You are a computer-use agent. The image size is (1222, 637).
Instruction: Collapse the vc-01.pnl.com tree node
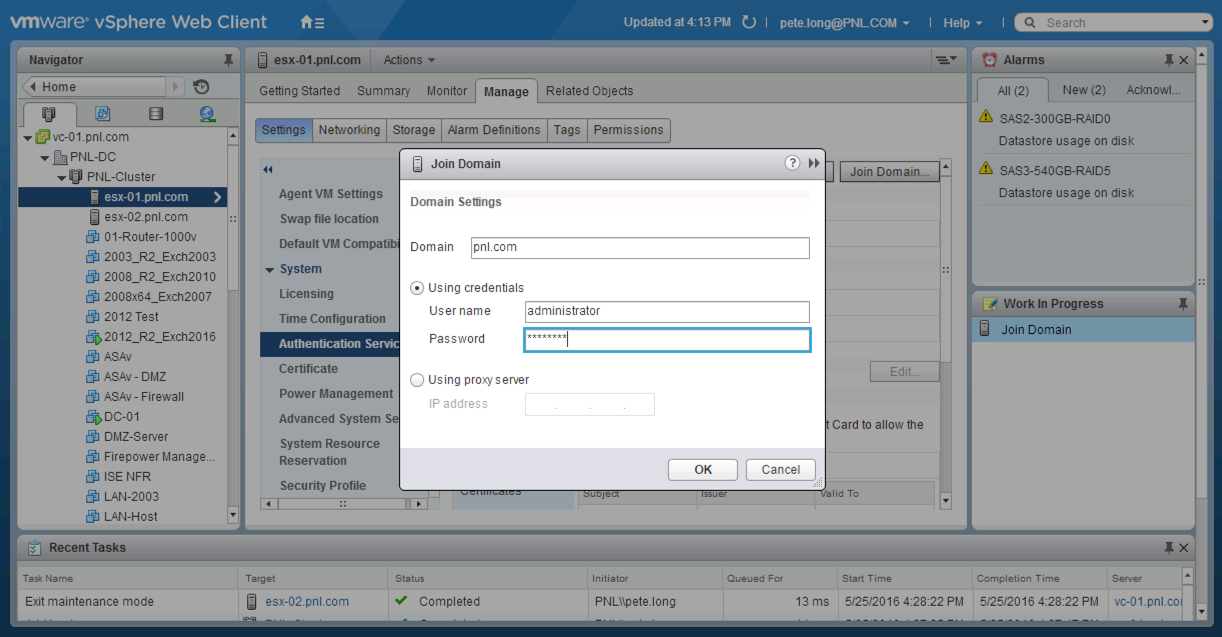click(27, 137)
